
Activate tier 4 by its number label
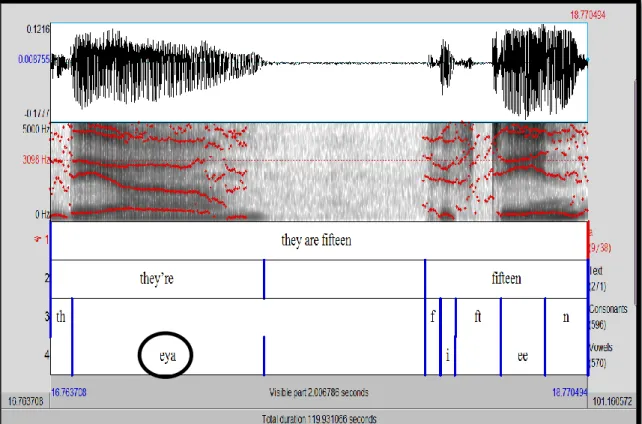(x=47, y=354)
